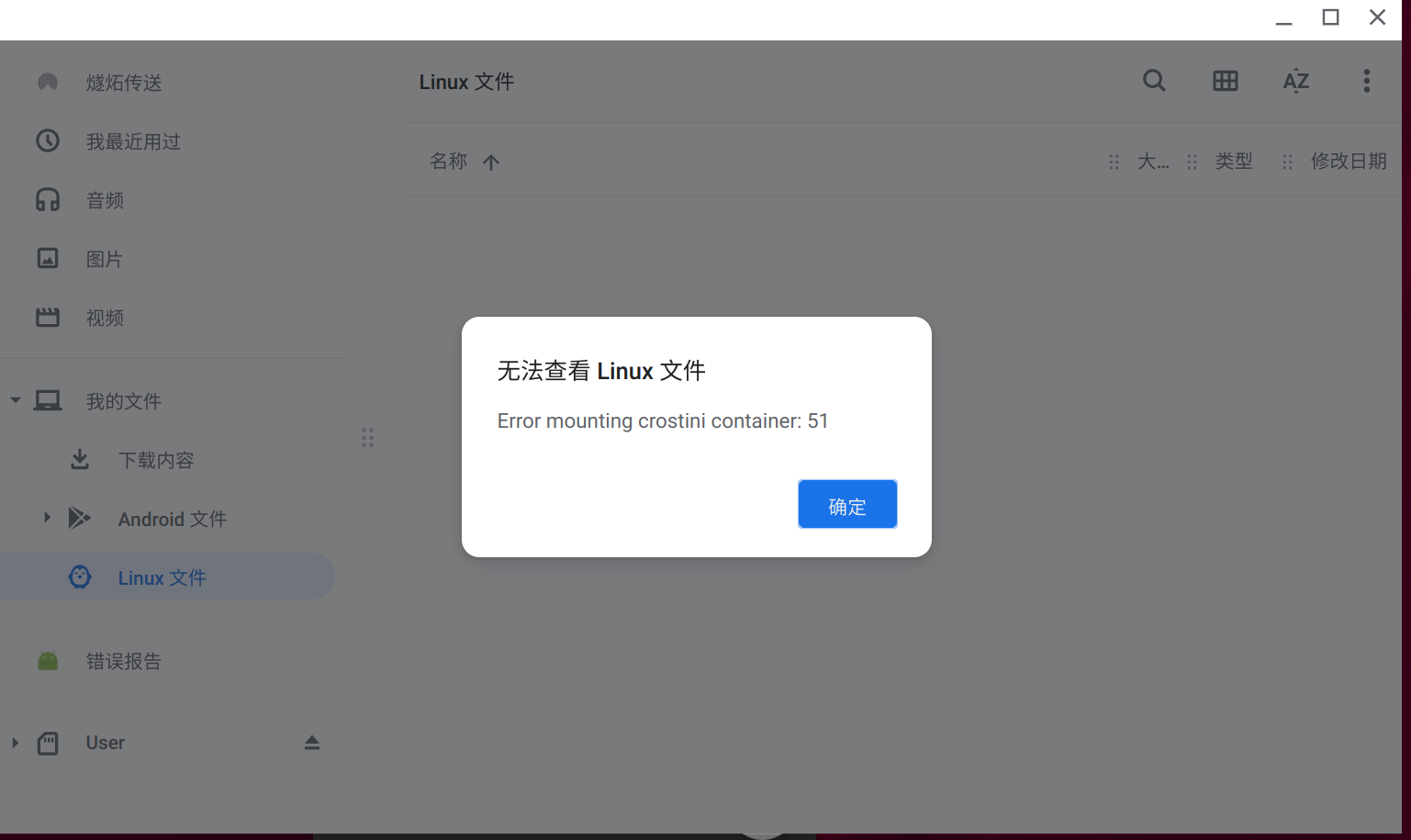Expand the Android 文件 tree arrow
Image resolution: width=1411 pixels, height=840 pixels.
tap(47, 517)
